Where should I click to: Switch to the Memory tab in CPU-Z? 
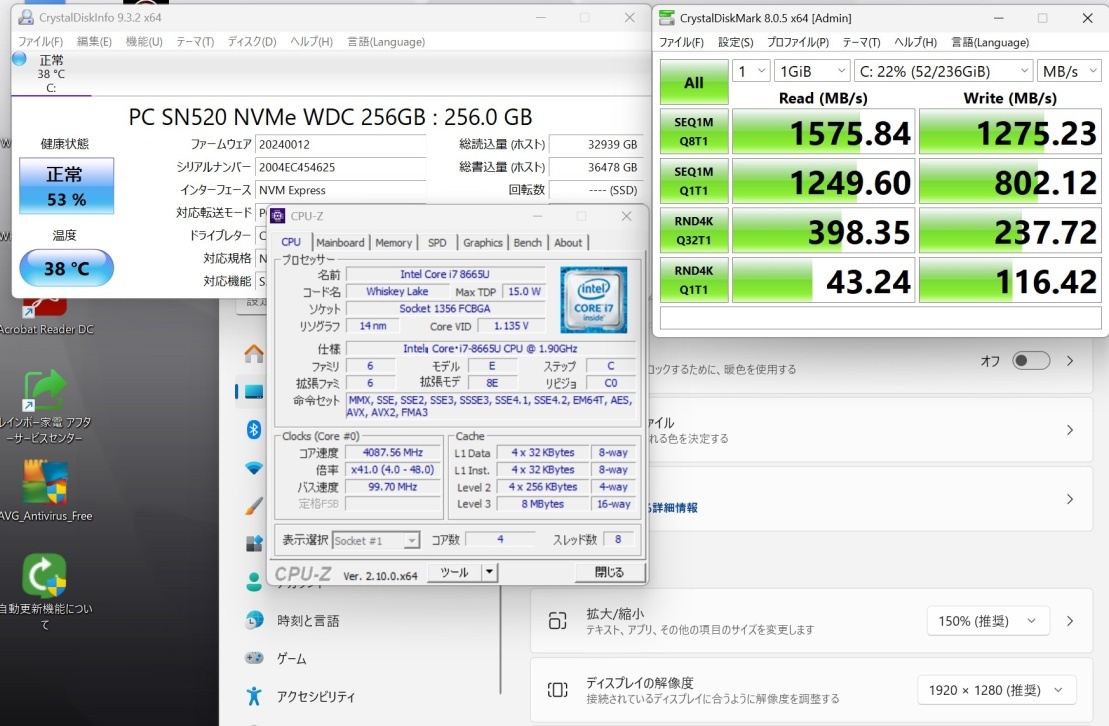[x=393, y=243]
